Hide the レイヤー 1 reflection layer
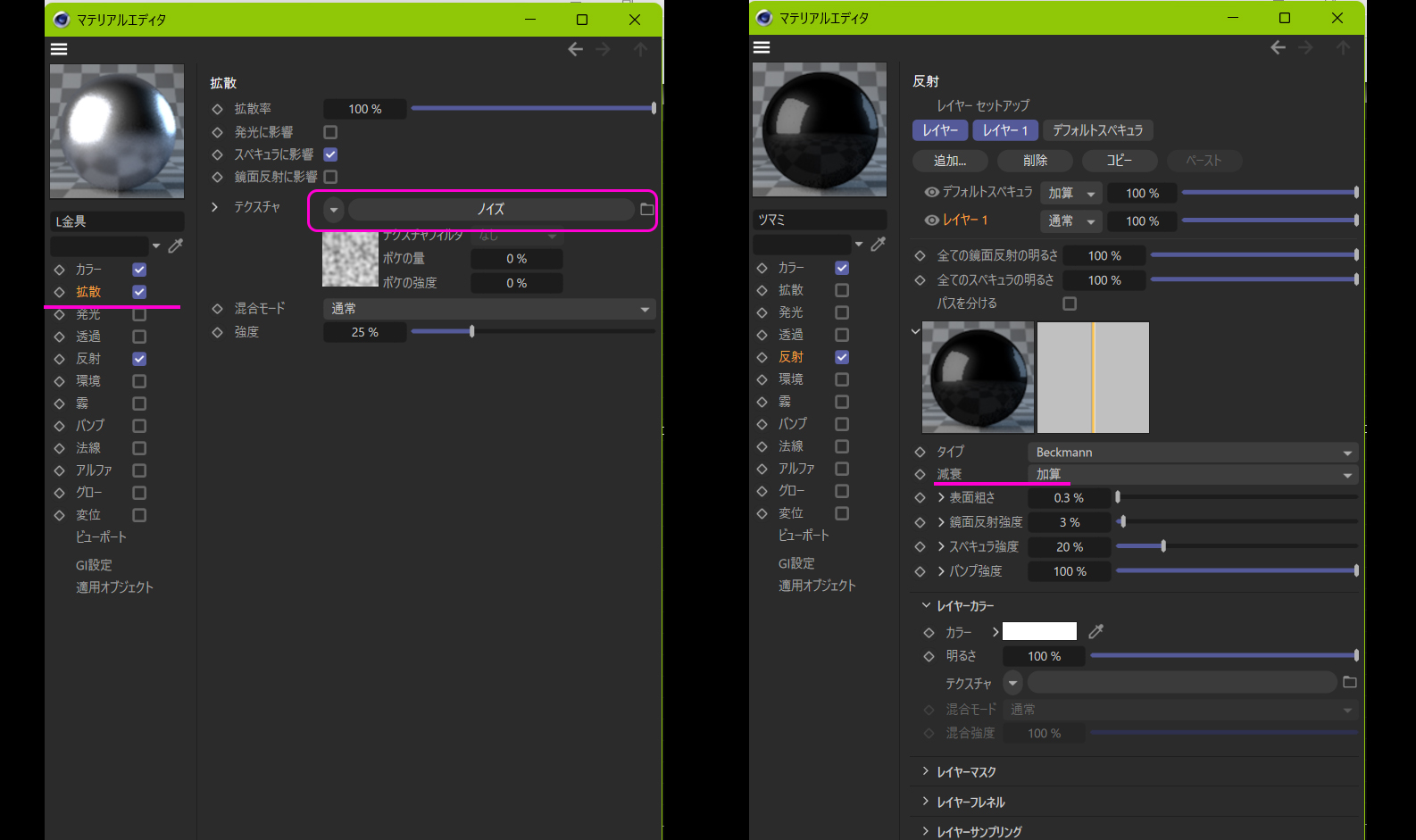The width and height of the screenshot is (1416, 840). (931, 220)
